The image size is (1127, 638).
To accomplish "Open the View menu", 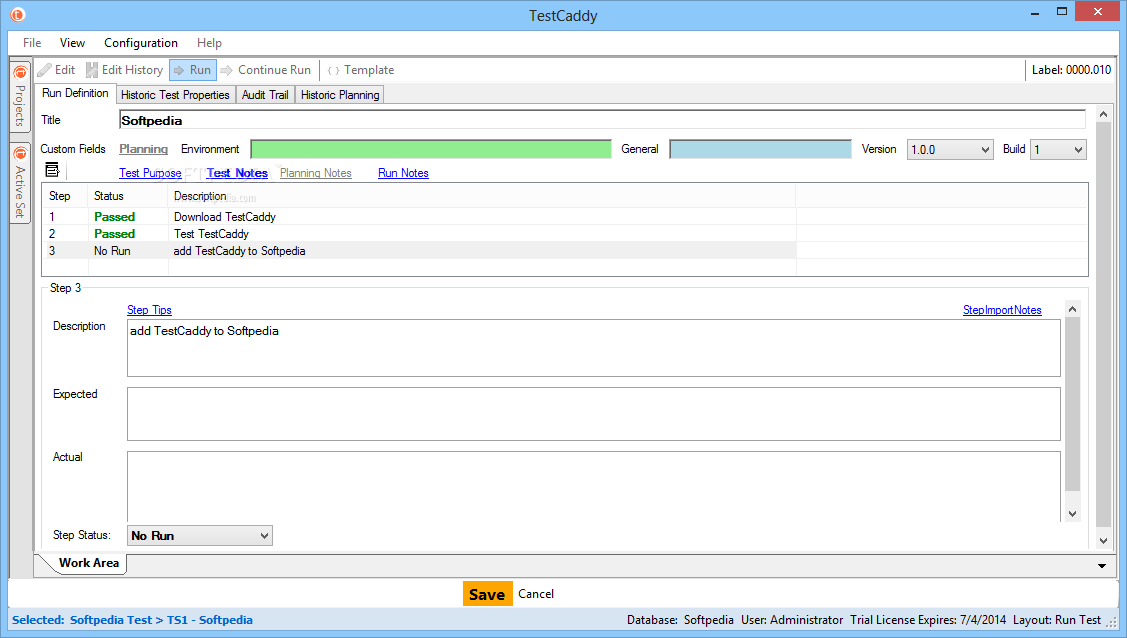I will pos(72,43).
